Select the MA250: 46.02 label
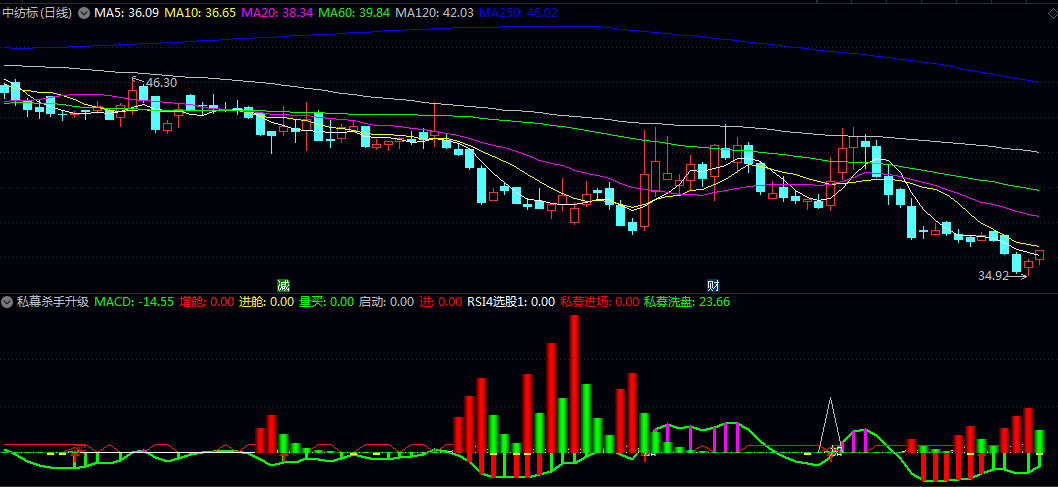This screenshot has height=487, width=1058. coord(520,13)
